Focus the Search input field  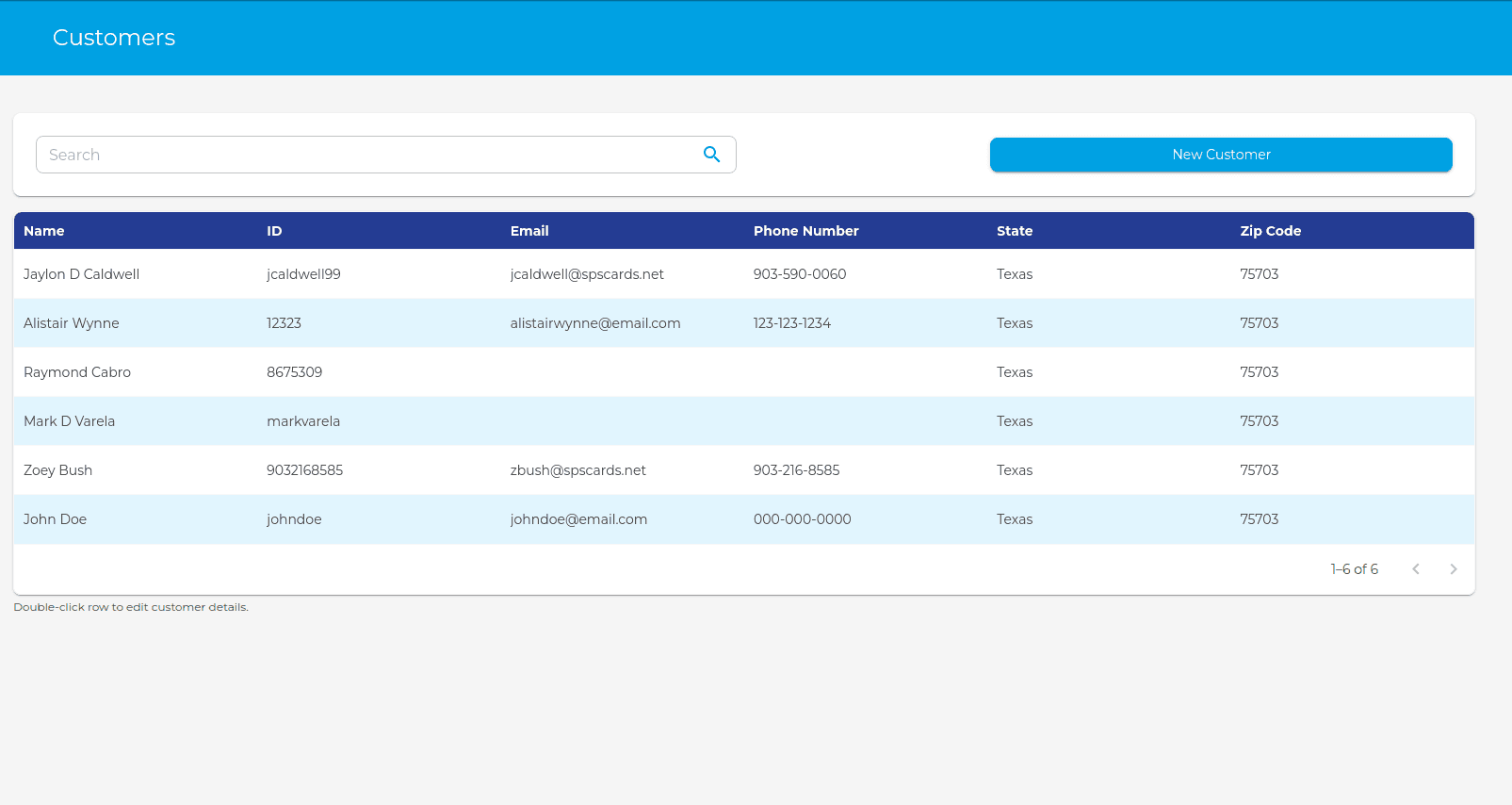tap(367, 155)
